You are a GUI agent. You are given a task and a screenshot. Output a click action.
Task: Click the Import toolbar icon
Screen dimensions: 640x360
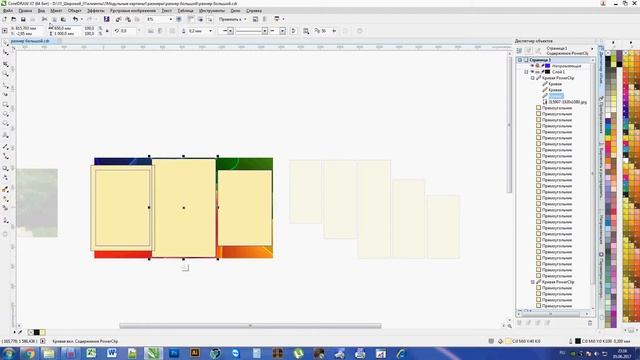tap(118, 19)
